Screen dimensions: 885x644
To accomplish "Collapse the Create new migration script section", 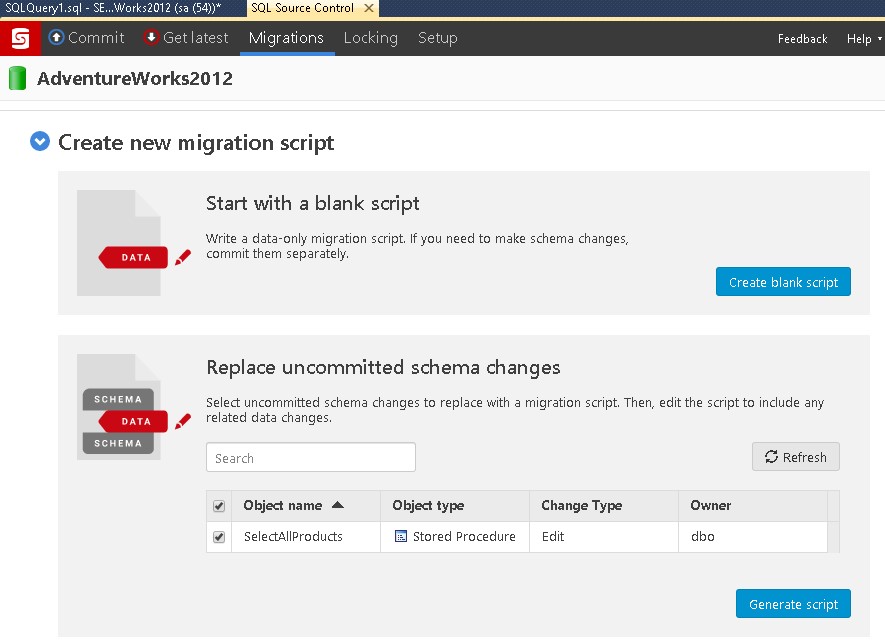I will point(40,142).
